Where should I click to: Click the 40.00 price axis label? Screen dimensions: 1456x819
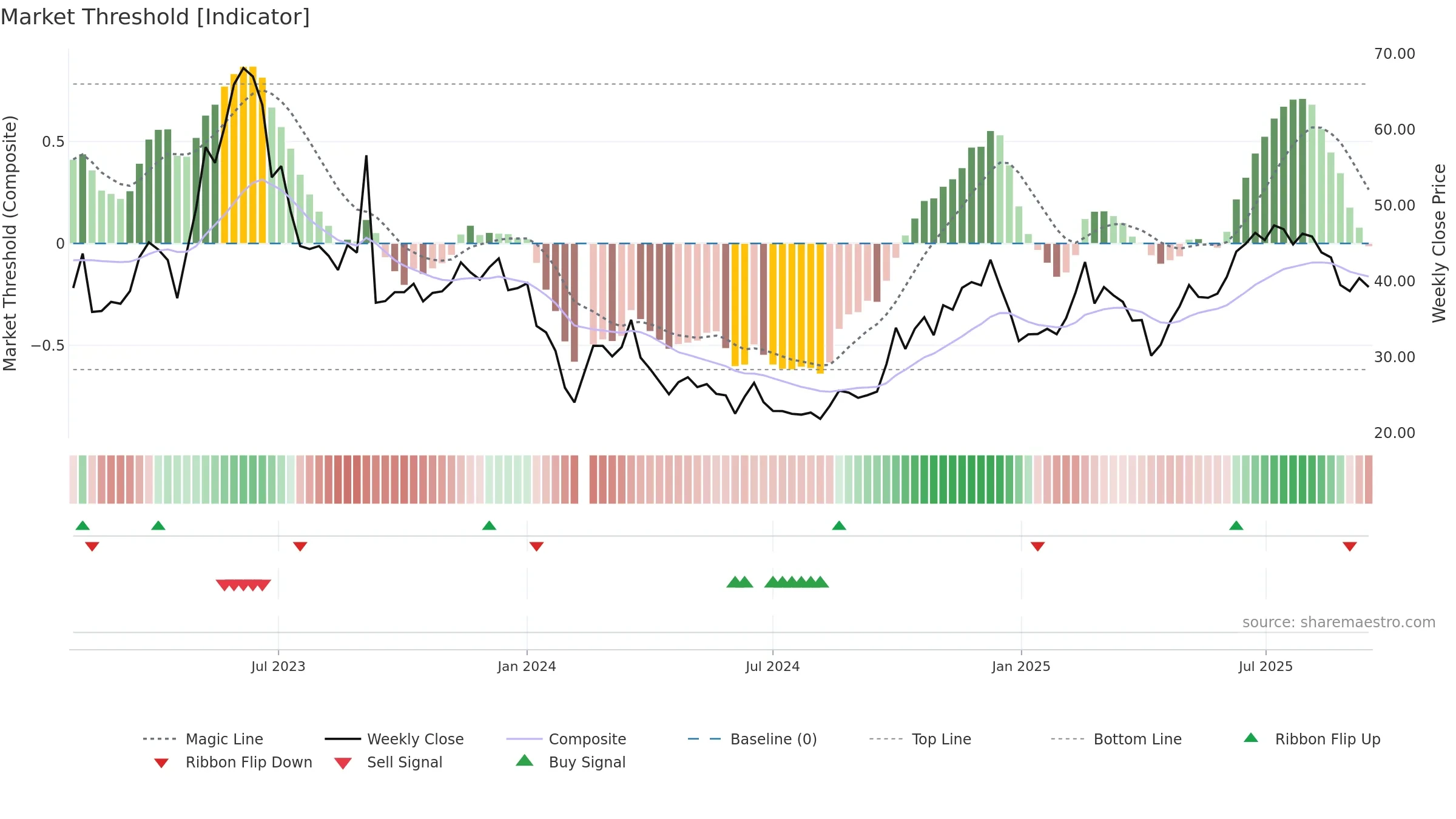(x=1395, y=281)
